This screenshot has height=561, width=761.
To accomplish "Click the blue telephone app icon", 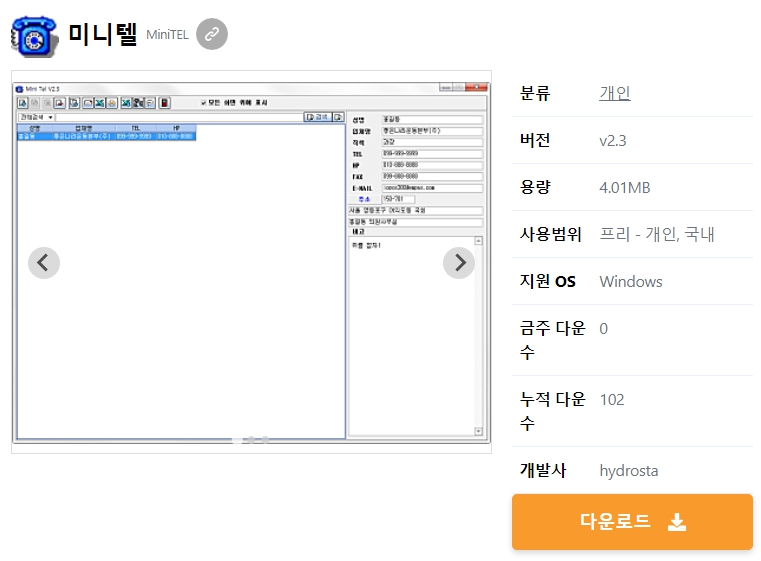I will pyautogui.click(x=34, y=36).
